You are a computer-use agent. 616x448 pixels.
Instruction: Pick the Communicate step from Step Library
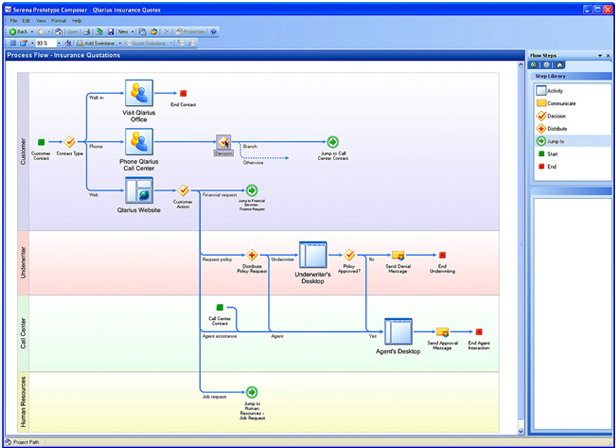[x=556, y=103]
